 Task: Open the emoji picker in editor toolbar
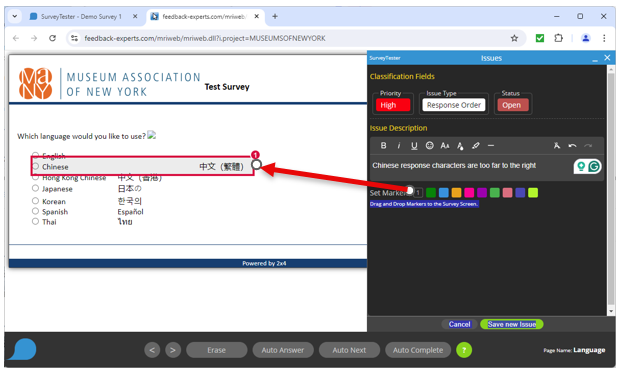coord(429,146)
